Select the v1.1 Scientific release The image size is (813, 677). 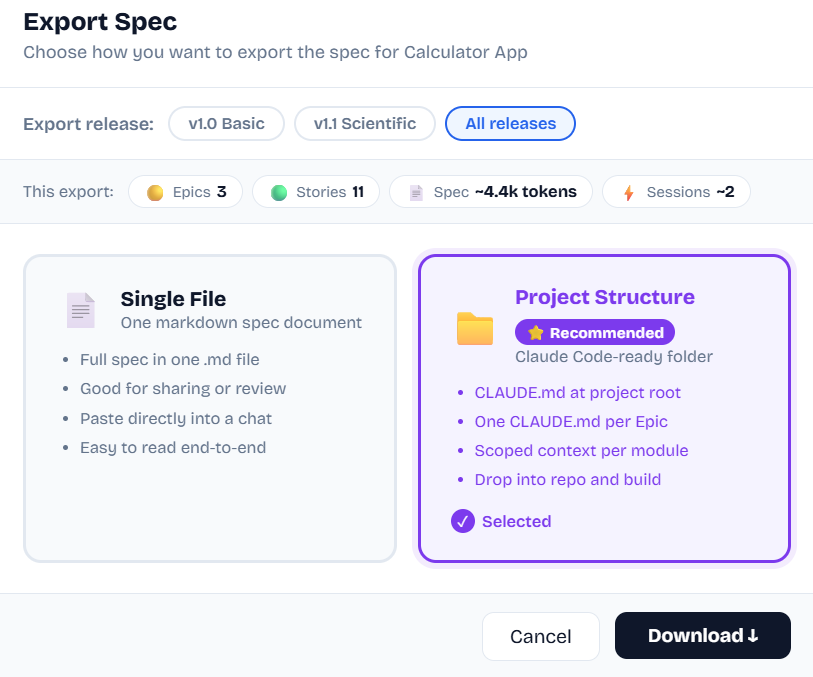(365, 123)
